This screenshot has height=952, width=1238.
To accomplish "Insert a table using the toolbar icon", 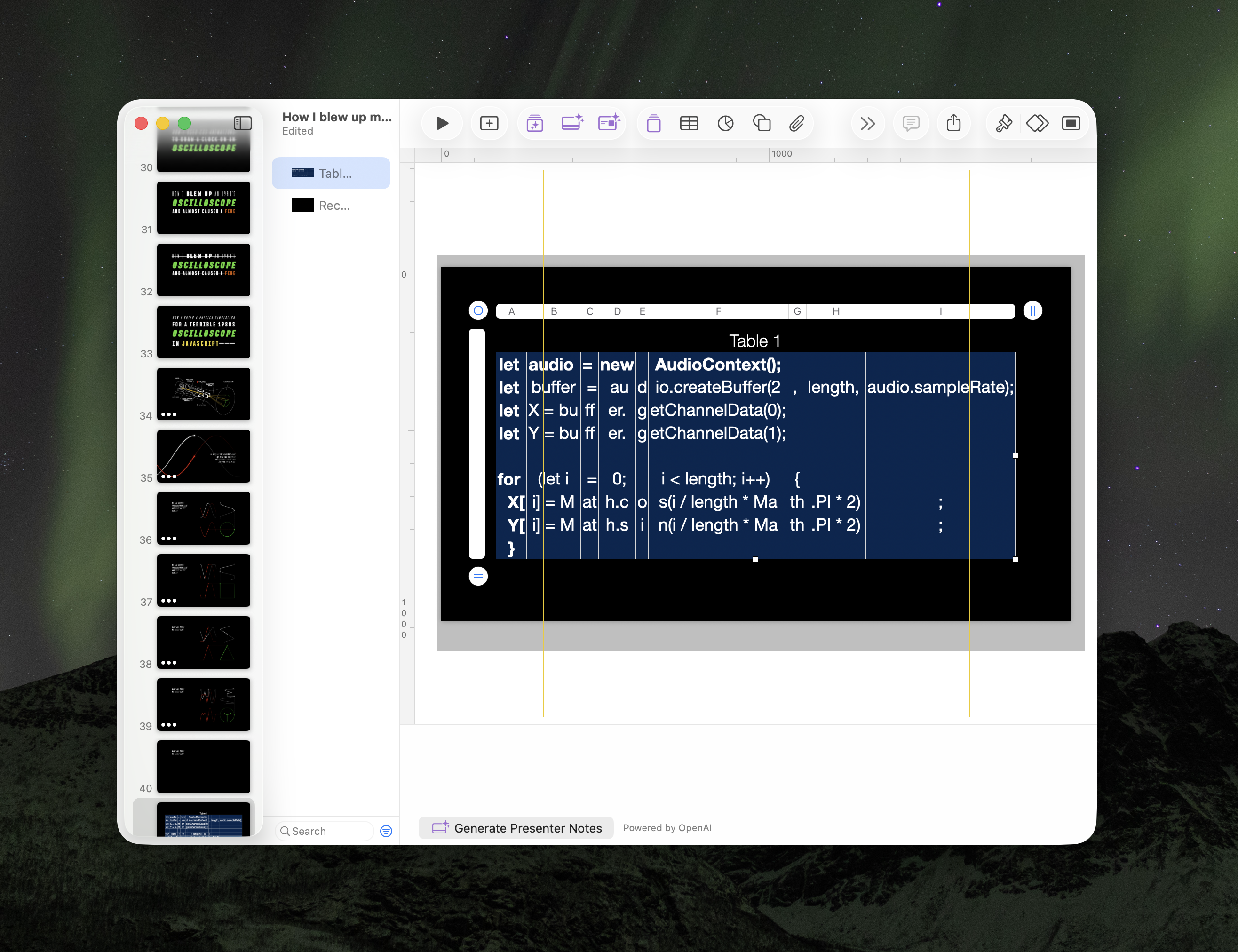I will point(689,123).
